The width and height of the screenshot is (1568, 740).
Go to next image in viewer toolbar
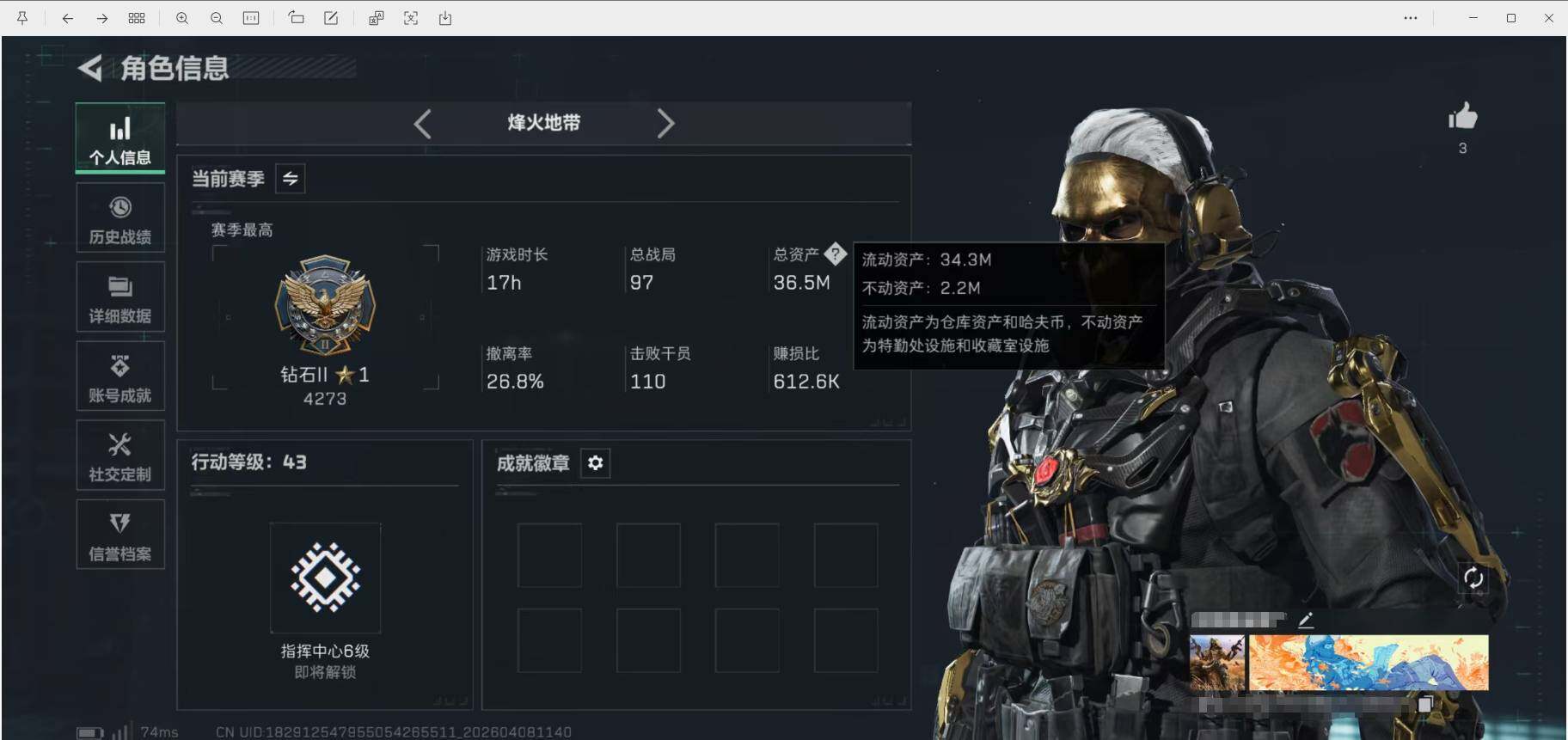pyautogui.click(x=102, y=18)
